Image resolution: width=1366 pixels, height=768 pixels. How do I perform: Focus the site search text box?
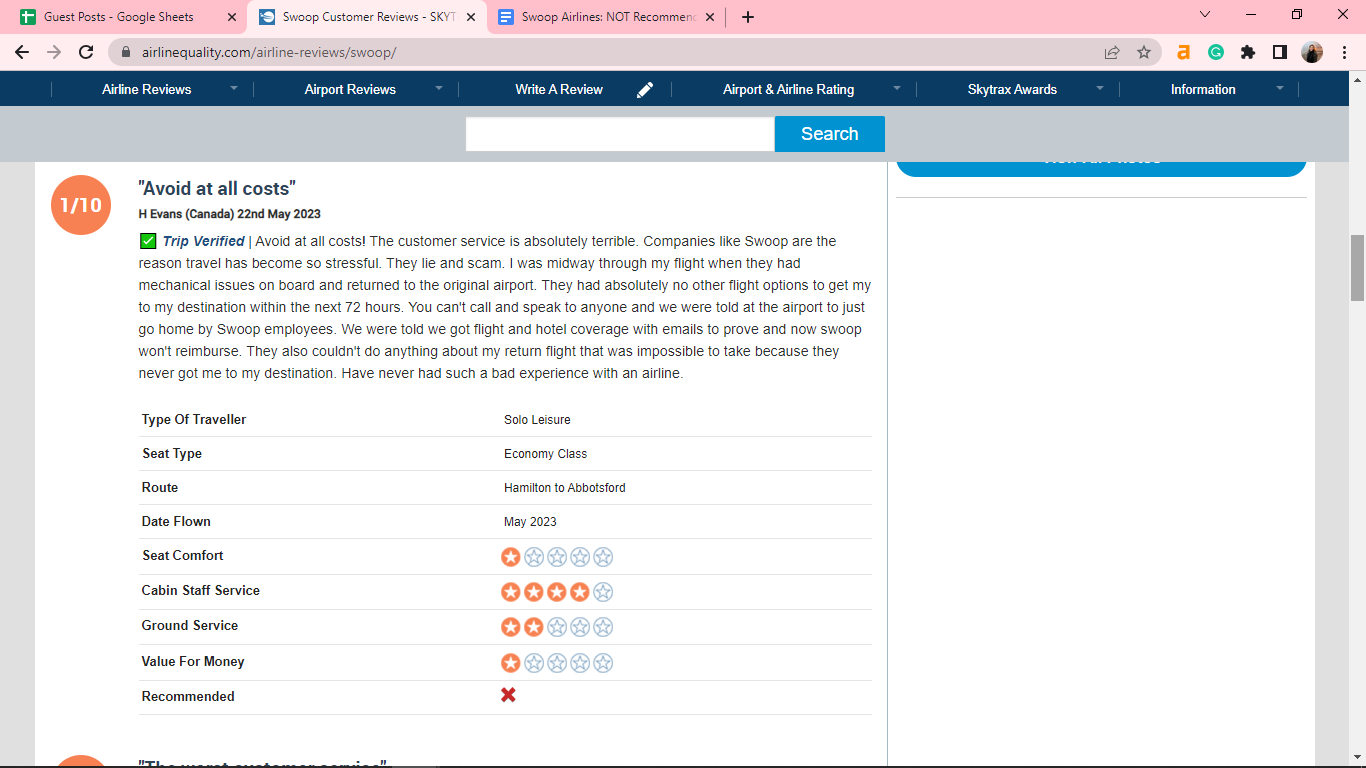pyautogui.click(x=620, y=134)
